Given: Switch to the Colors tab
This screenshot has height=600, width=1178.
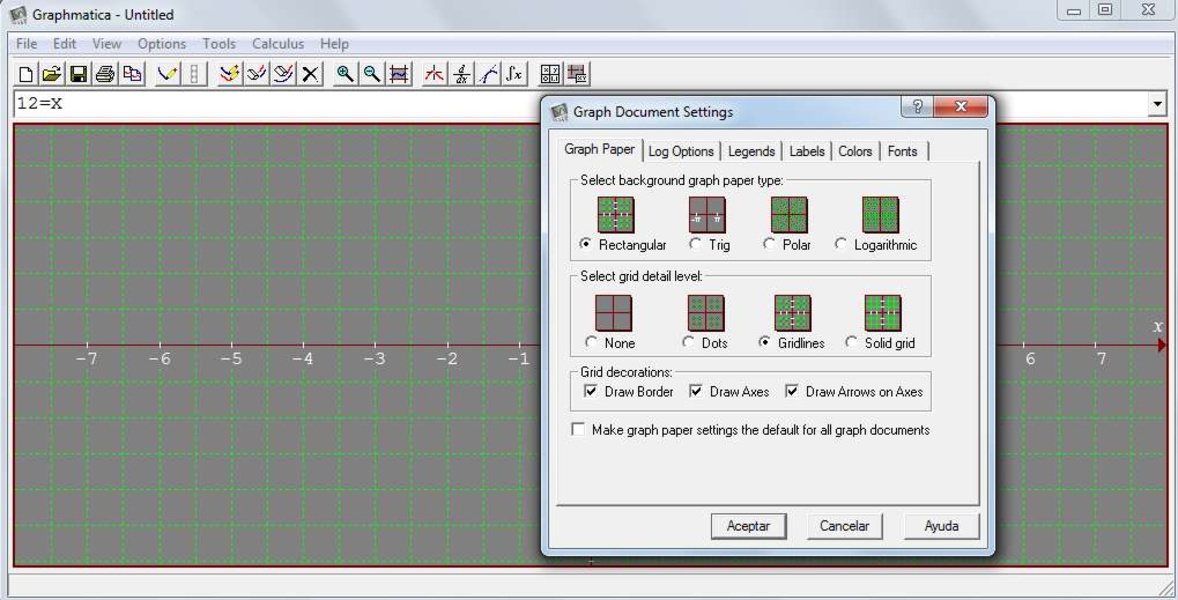Looking at the screenshot, I should tap(855, 151).
